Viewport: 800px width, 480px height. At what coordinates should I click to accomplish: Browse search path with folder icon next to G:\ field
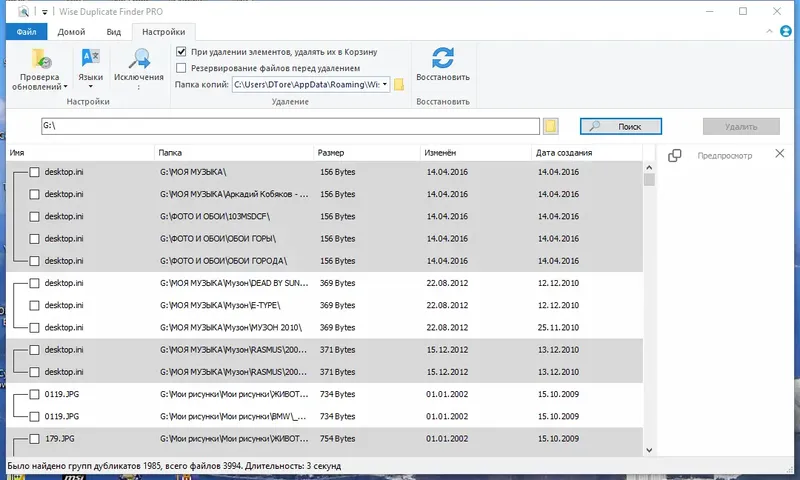coord(551,126)
